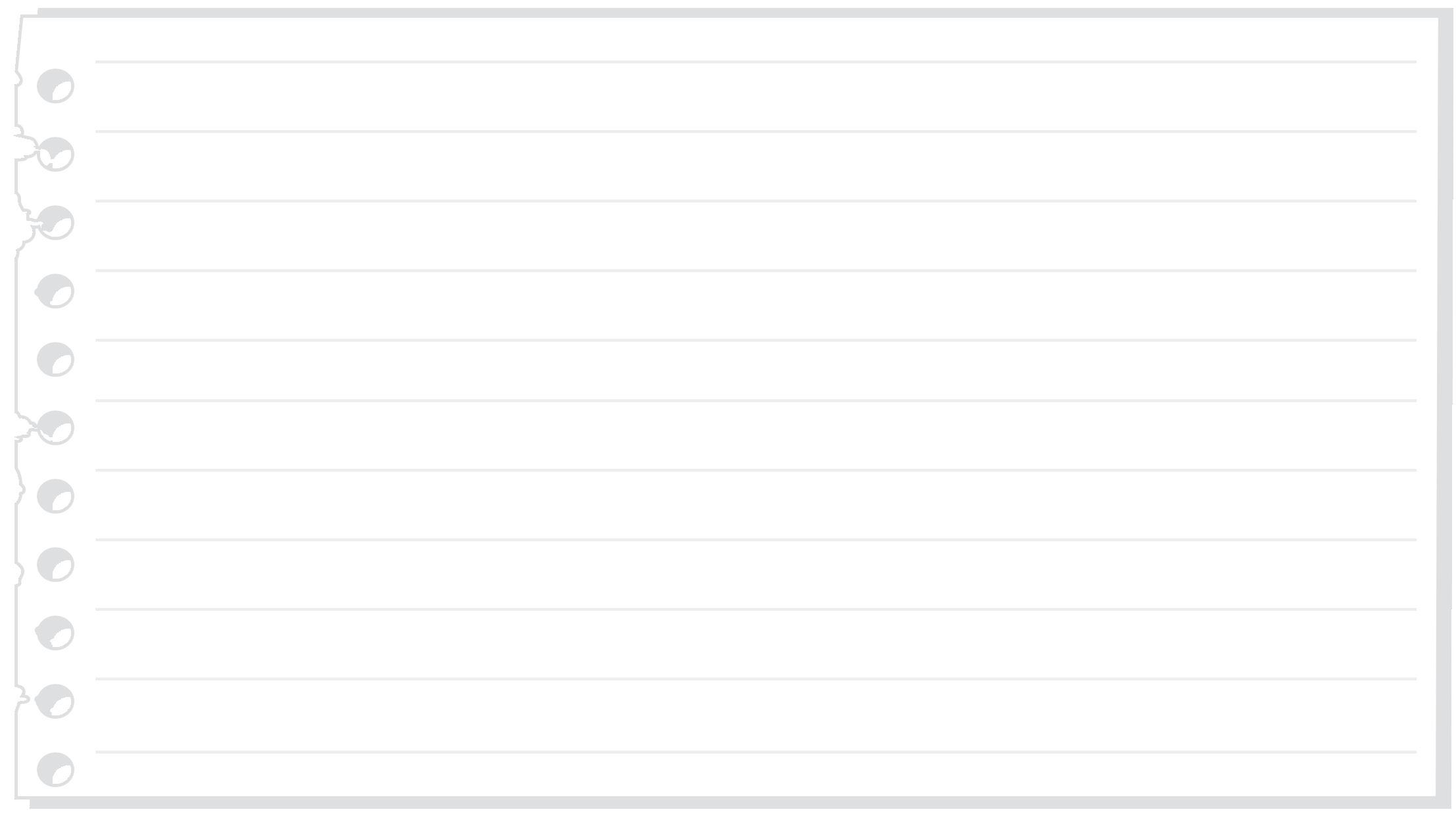Image resolution: width=1456 pixels, height=814 pixels.
Task: Click the topmost punch hole of the paper
Action: coord(55,86)
